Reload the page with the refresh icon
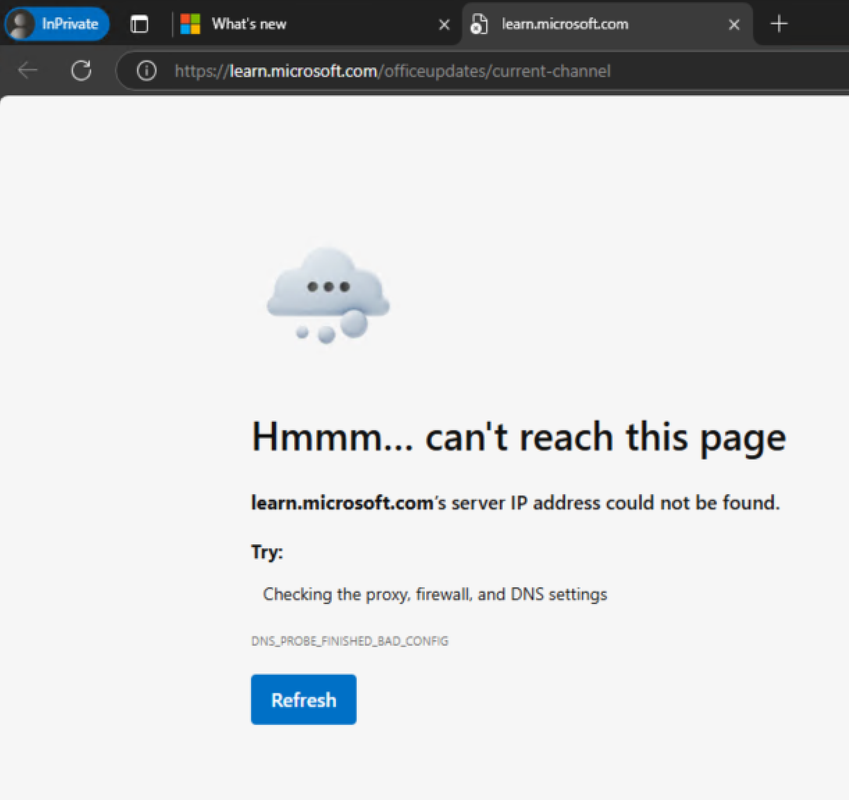Image resolution: width=849 pixels, height=800 pixels. click(x=81, y=70)
